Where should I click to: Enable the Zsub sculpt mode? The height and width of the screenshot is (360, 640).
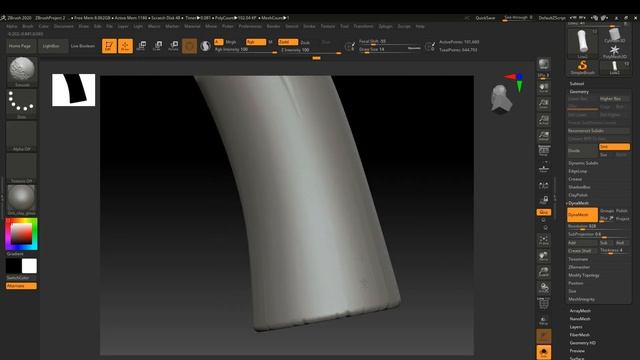305,42
